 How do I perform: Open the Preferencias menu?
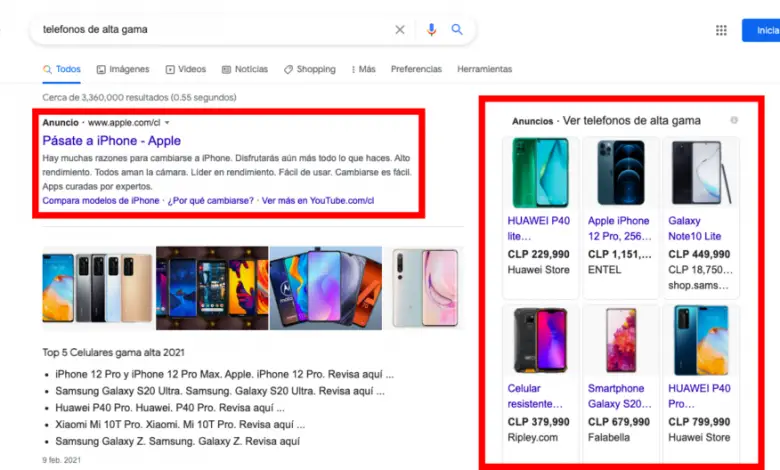point(416,69)
